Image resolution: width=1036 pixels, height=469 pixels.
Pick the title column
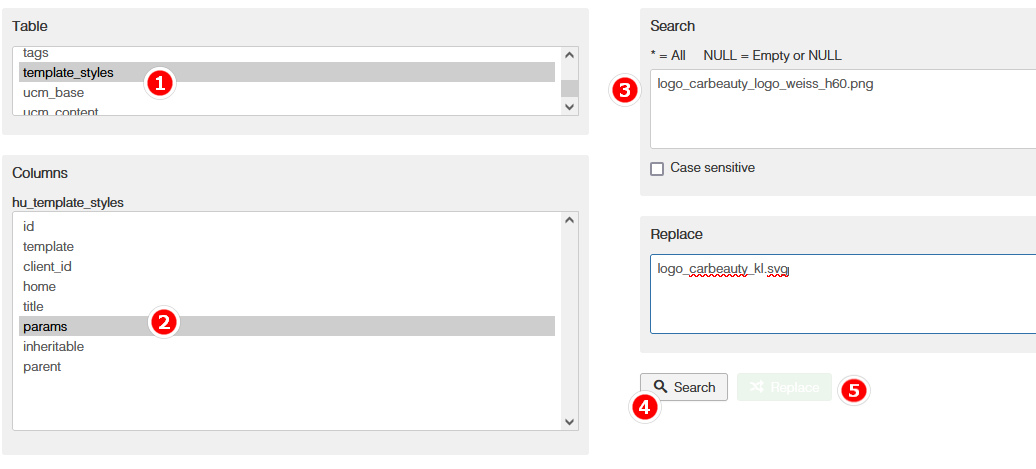click(x=33, y=306)
